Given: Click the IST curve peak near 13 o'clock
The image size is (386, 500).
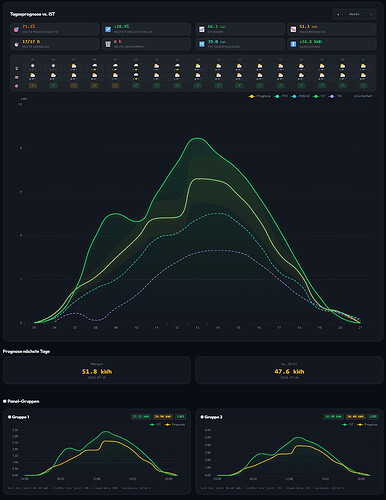Looking at the screenshot, I should click(197, 138).
